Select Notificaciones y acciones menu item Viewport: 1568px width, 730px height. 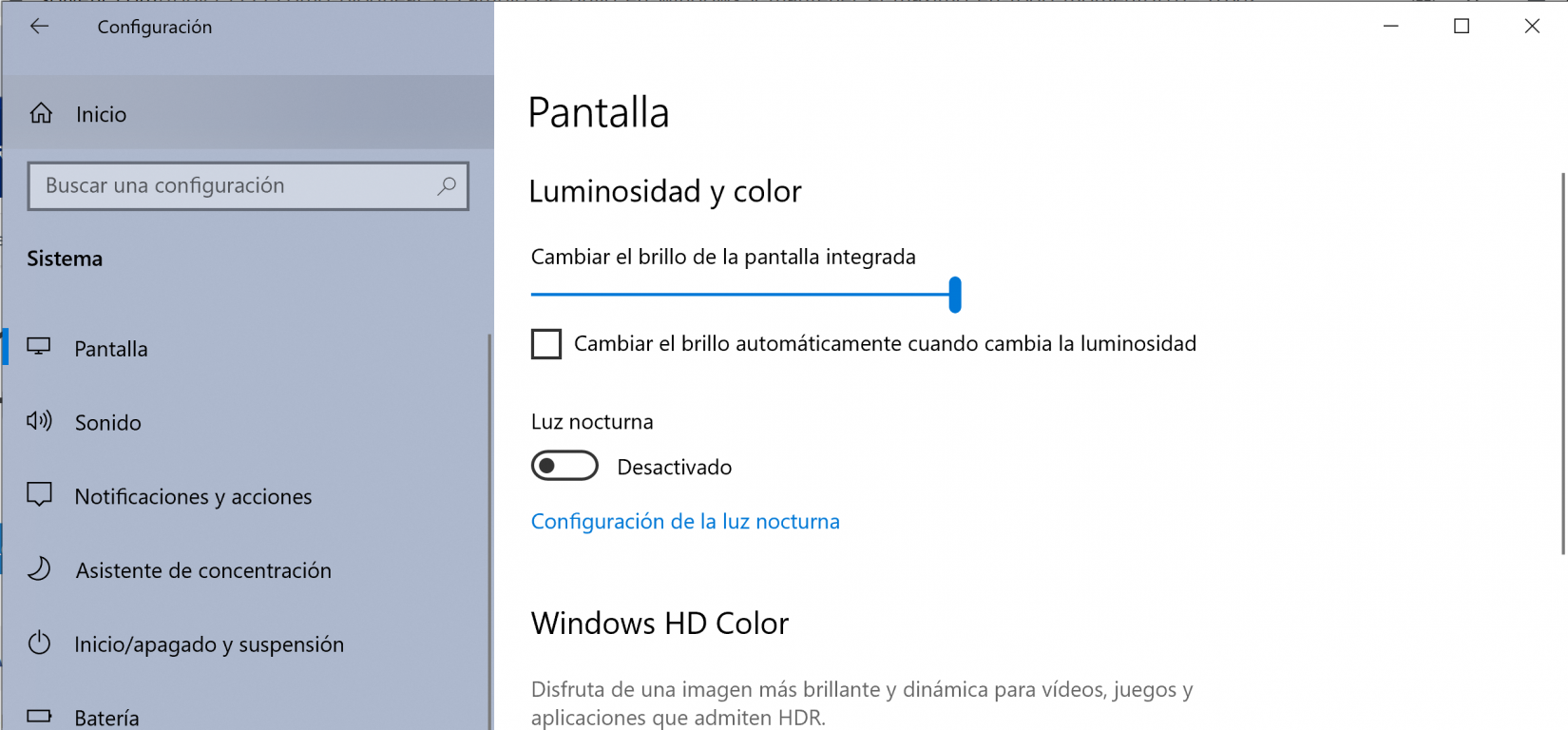click(193, 497)
